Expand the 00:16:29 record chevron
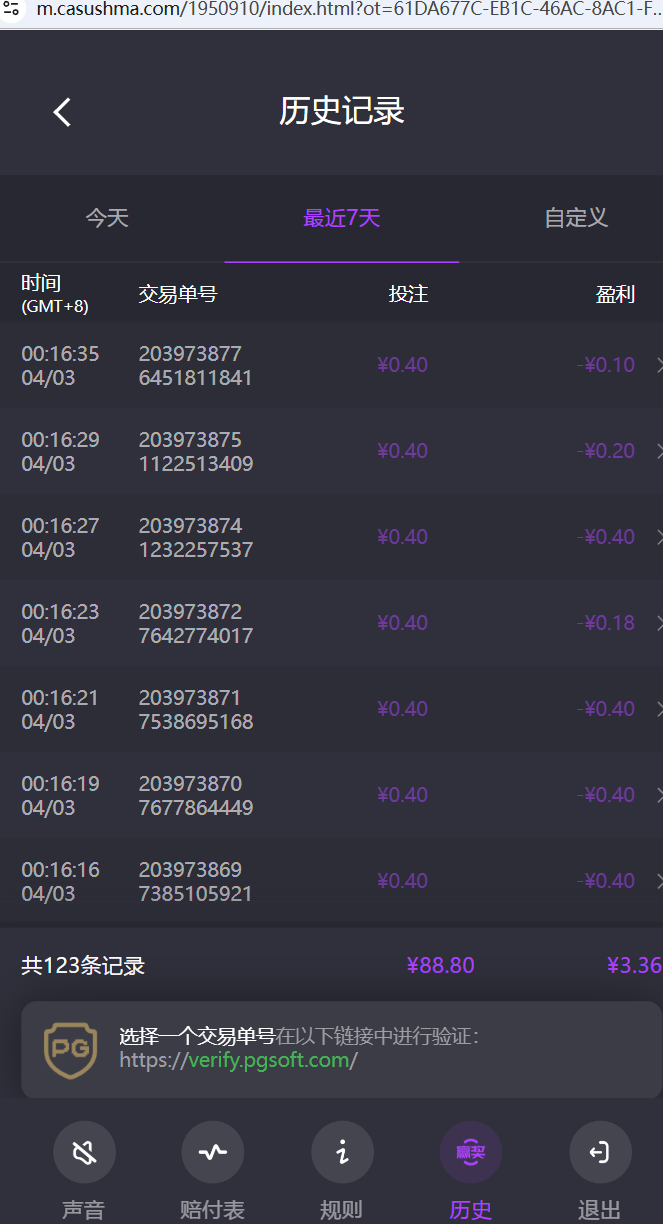Viewport: 663px width, 1224px height. point(658,452)
